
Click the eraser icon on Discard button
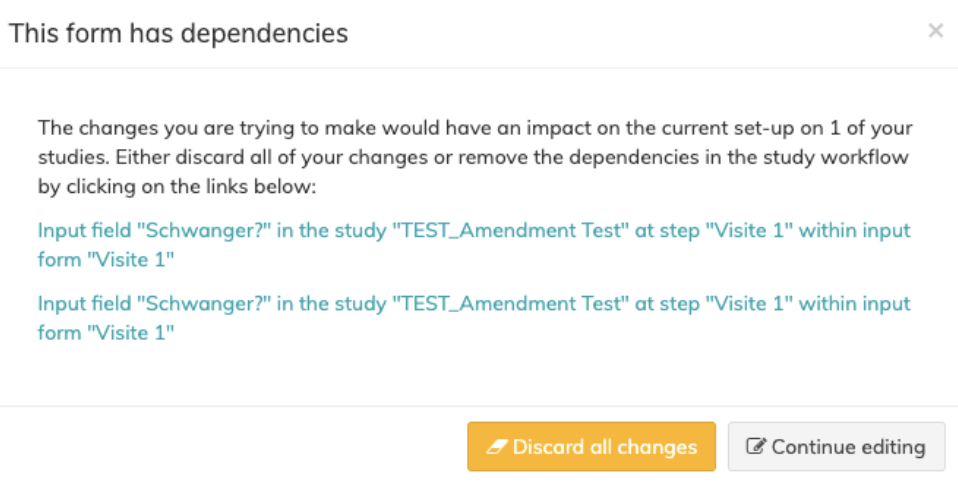497,447
